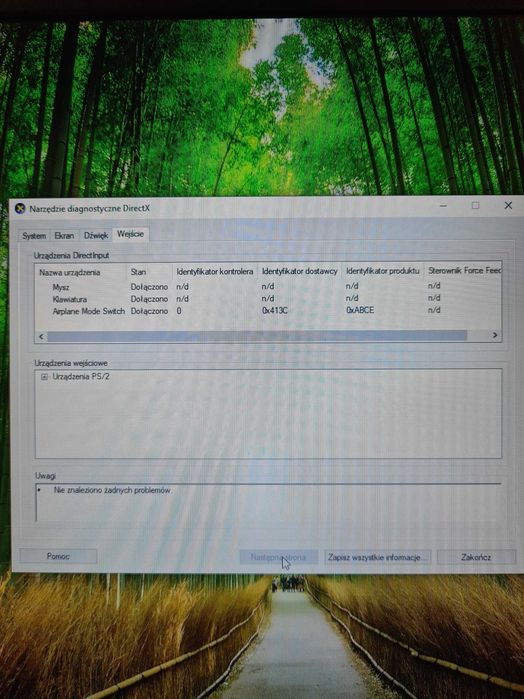Minimize the DirectX diagnostic window
Screen dimensions: 524x699
(443, 206)
